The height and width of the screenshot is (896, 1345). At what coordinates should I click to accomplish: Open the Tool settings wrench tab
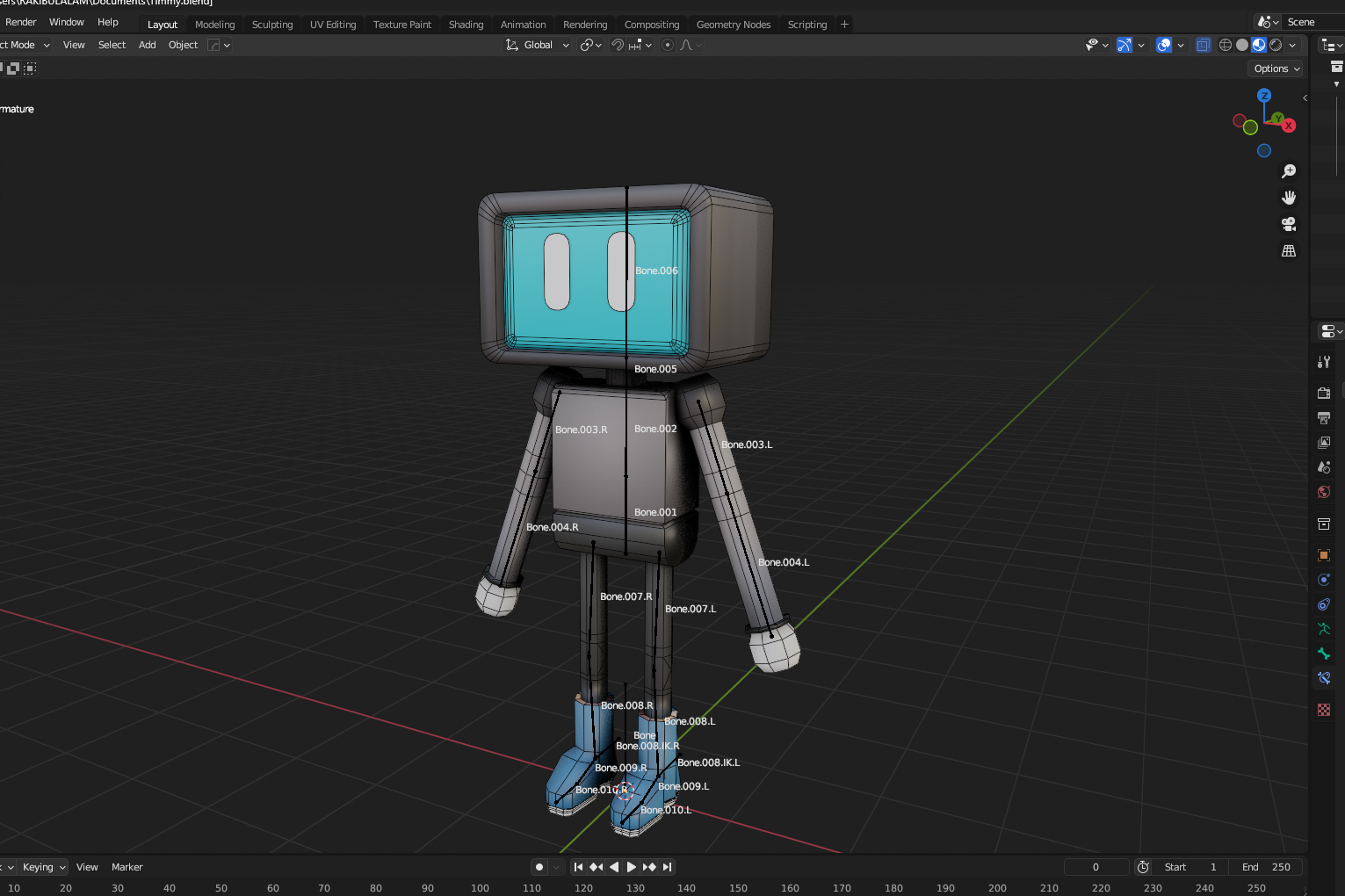[x=1324, y=362]
